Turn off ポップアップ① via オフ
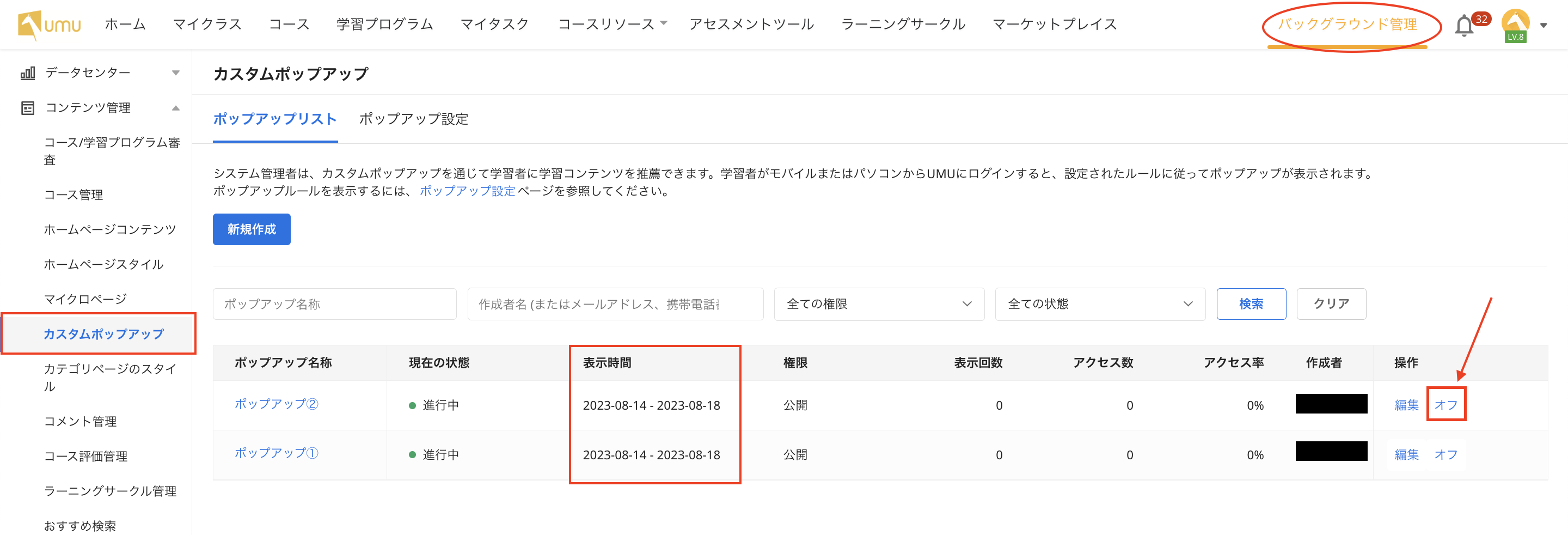Image resolution: width=1568 pixels, height=535 pixels. pyautogui.click(x=1445, y=454)
